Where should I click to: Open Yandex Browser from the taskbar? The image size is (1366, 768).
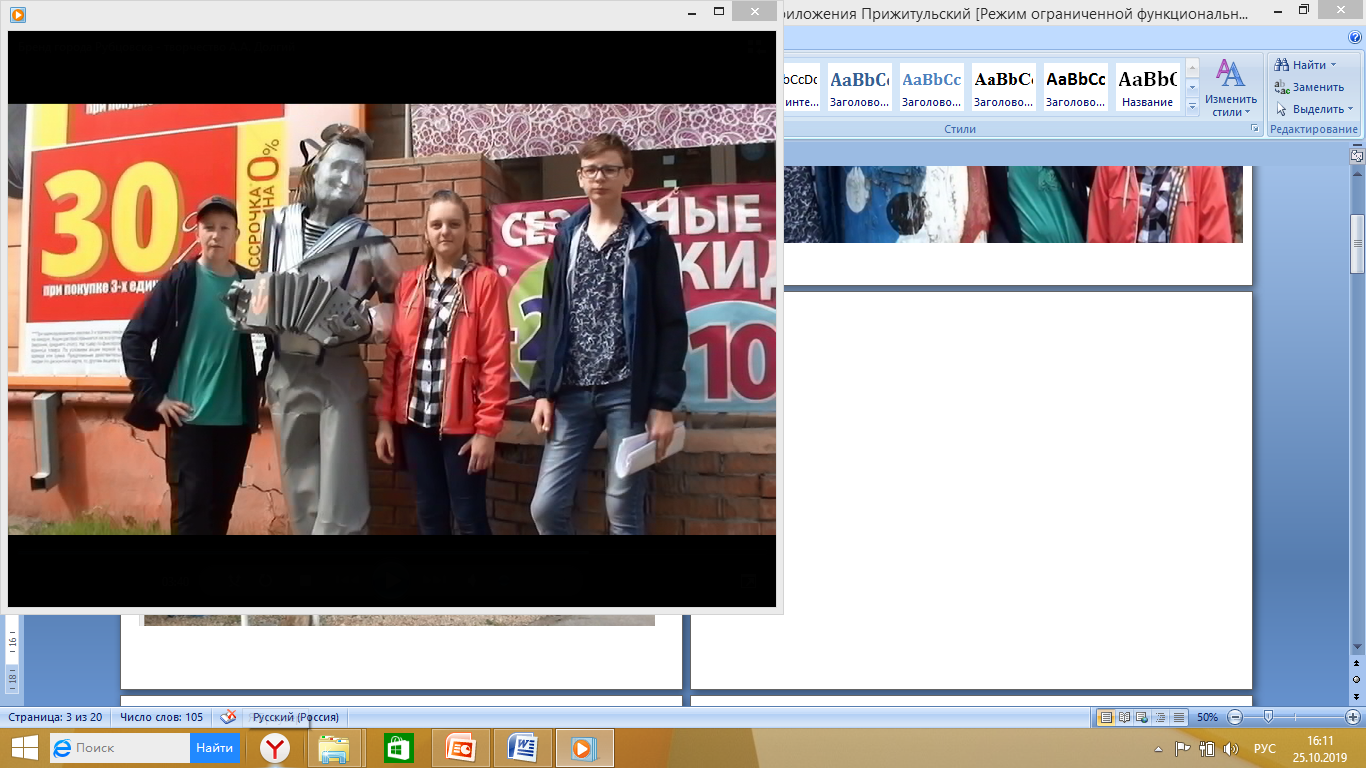[x=275, y=748]
